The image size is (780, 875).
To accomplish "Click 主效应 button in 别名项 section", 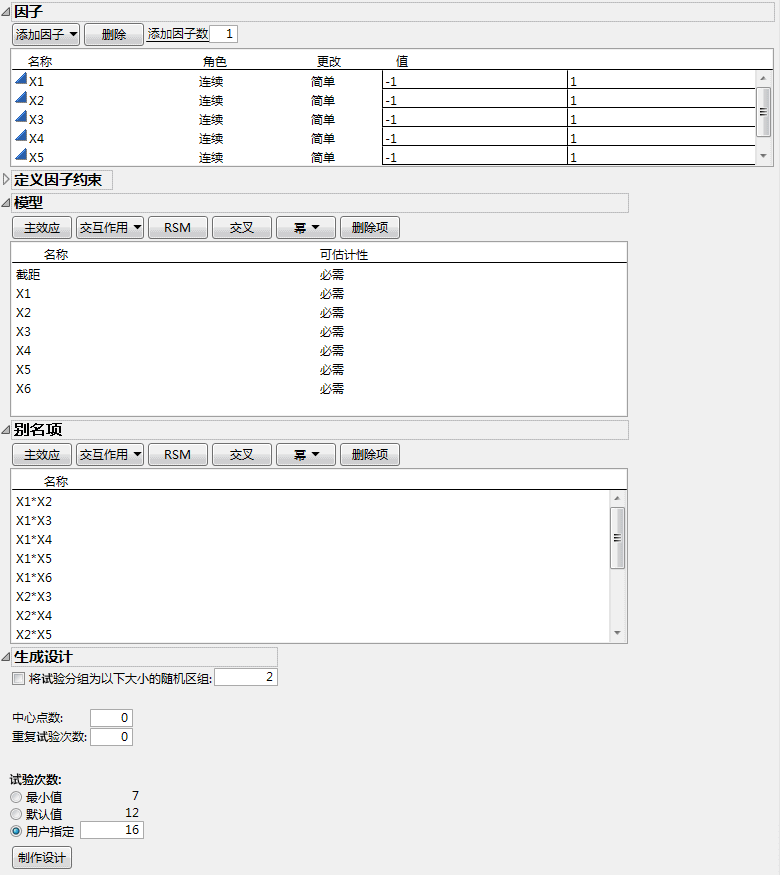I will pyautogui.click(x=42, y=455).
